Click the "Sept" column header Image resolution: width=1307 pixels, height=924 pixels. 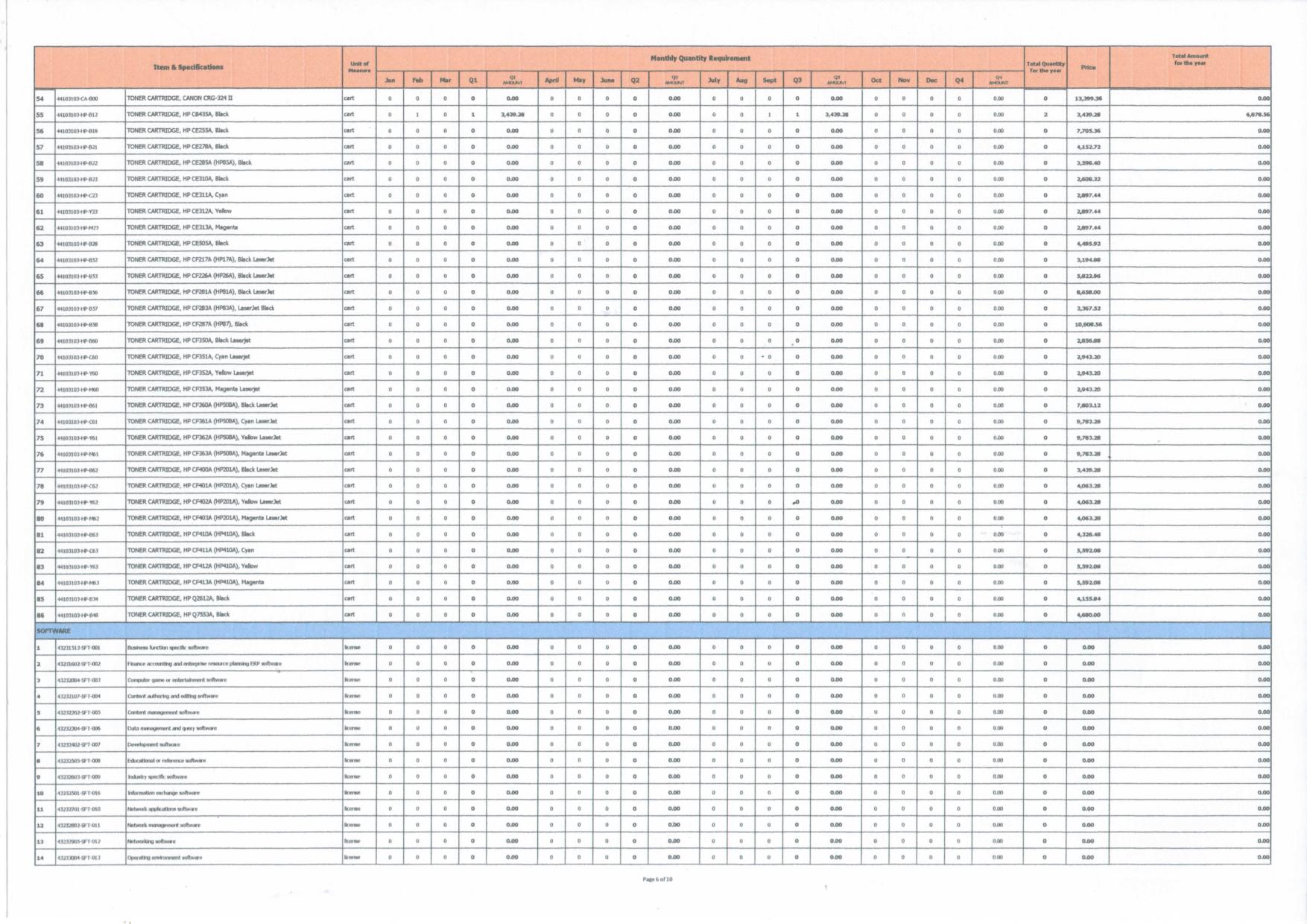pyautogui.click(x=769, y=80)
